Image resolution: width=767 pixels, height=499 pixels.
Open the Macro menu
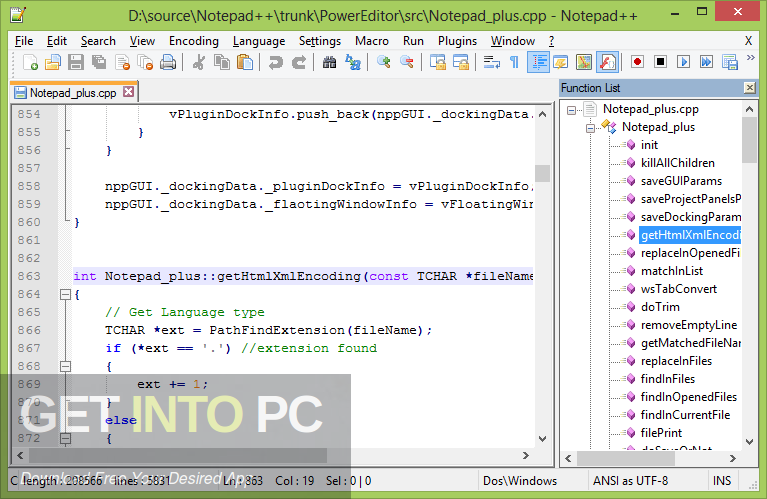pyautogui.click(x=372, y=41)
